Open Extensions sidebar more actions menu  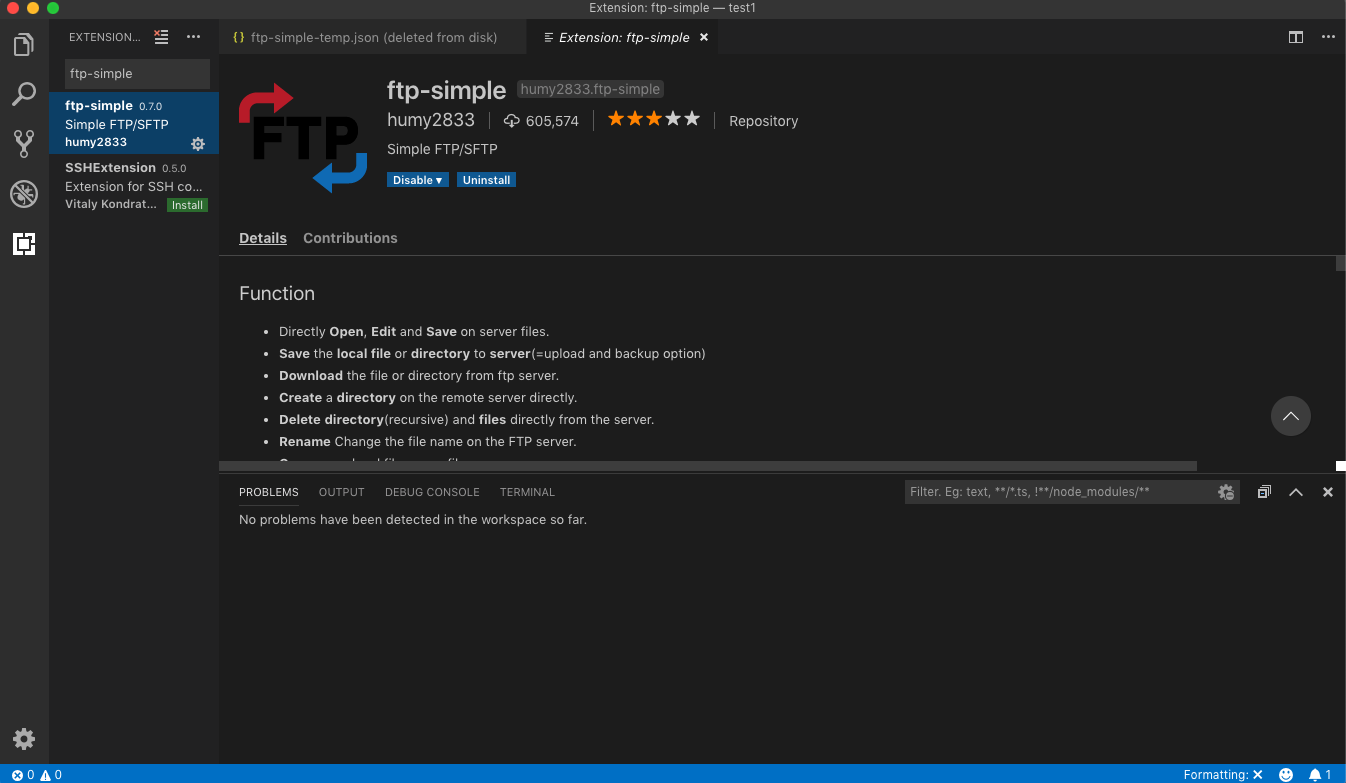coord(194,37)
